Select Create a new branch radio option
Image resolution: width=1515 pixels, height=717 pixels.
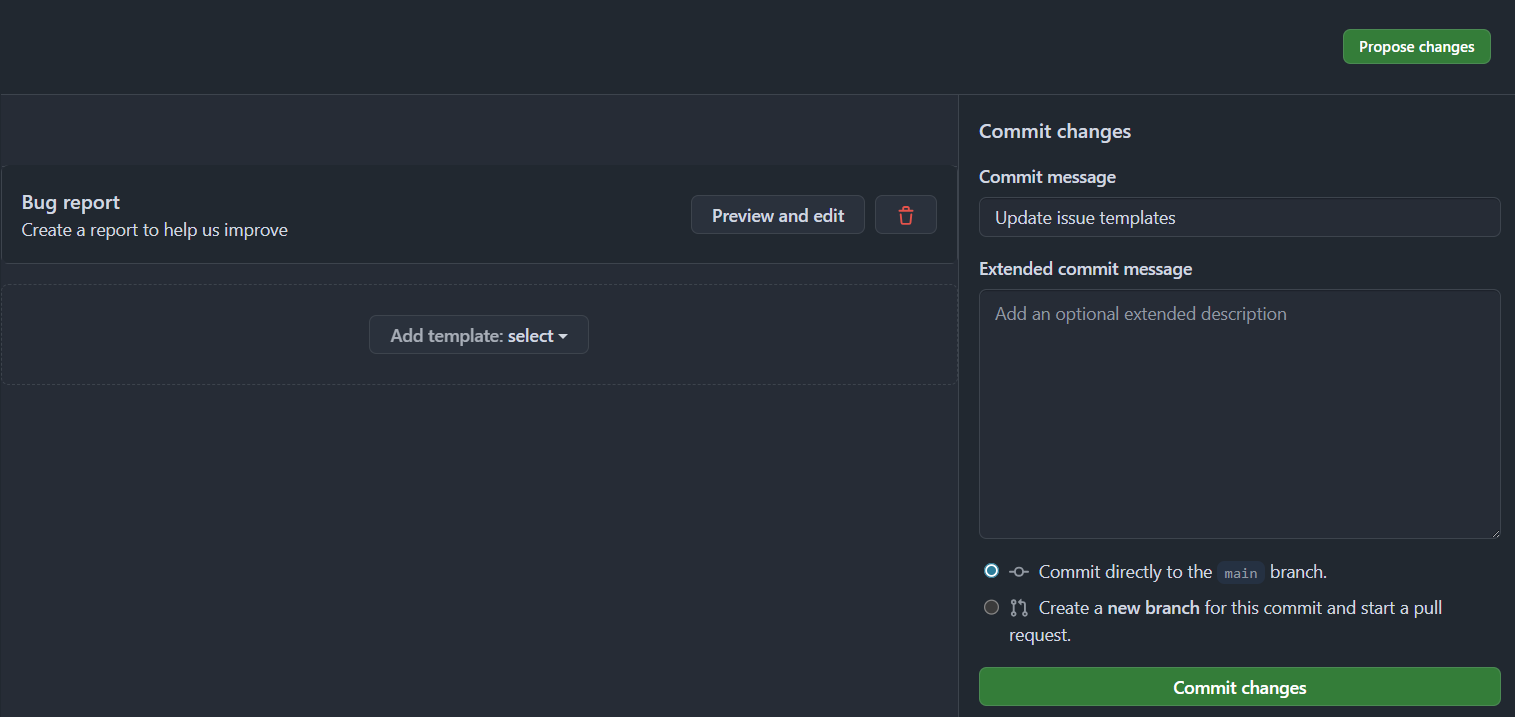pos(991,607)
